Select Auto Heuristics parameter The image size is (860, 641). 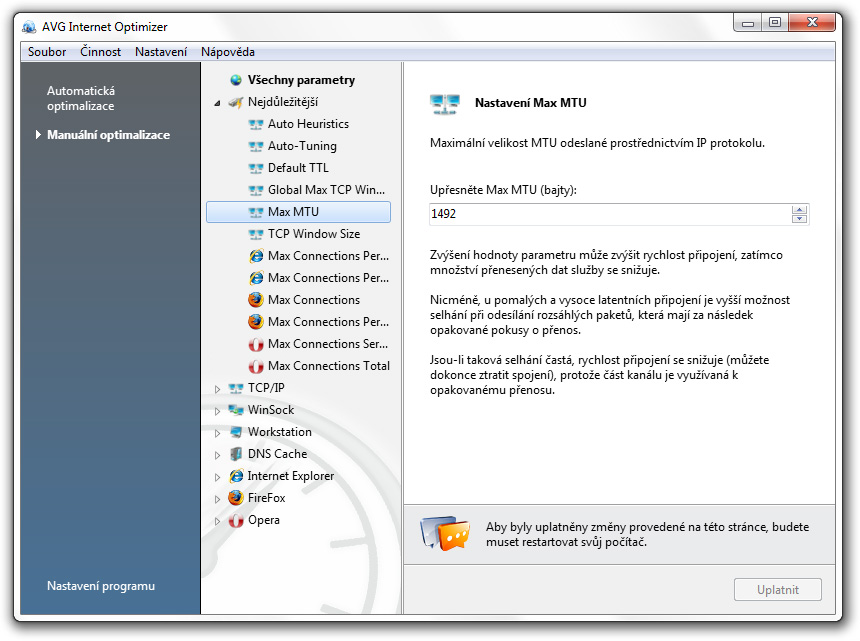(x=308, y=124)
